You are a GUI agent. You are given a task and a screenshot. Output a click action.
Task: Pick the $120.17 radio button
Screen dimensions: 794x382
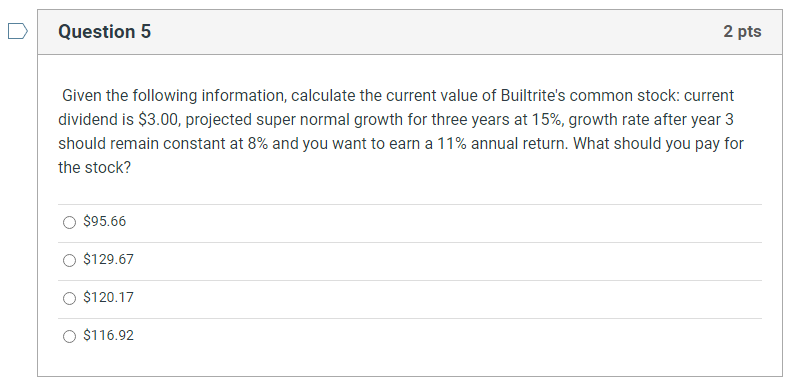point(69,298)
